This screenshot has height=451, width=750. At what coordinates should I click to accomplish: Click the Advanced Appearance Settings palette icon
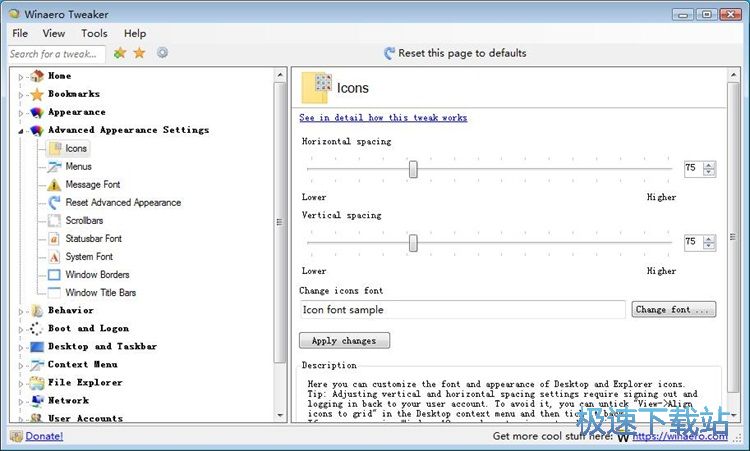(37, 131)
